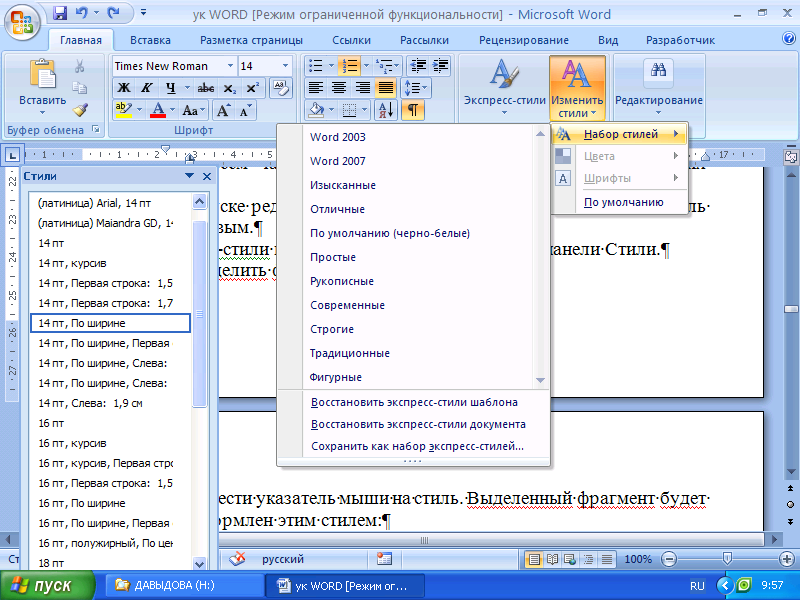Expand the Change Styles menu button

click(x=577, y=87)
